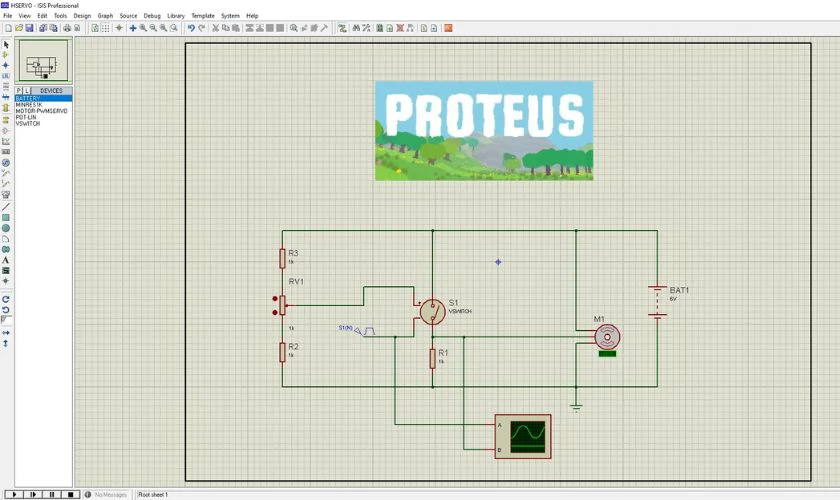This screenshot has width=840, height=500.
Task: Click the Step simulation button
Action: (x=33, y=494)
